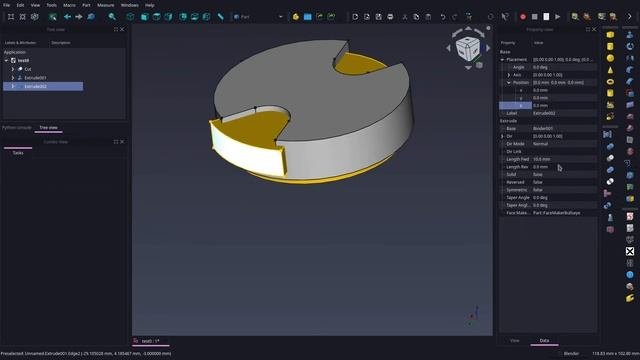Select the Dir Mode Normal value

564,144
